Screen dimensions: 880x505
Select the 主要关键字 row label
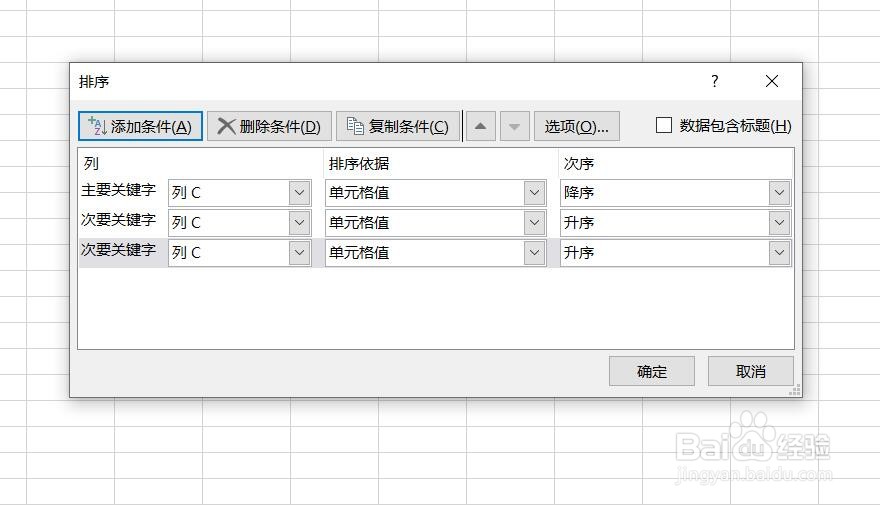coord(119,190)
